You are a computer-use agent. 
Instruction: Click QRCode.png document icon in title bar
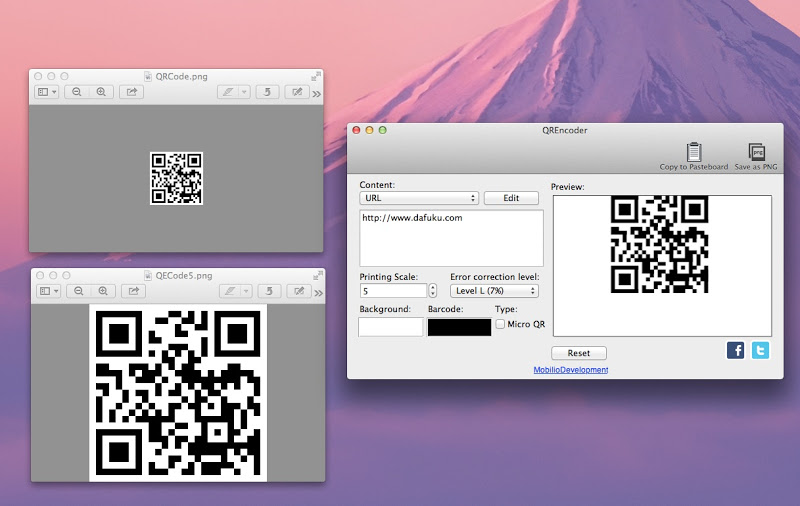click(x=148, y=77)
